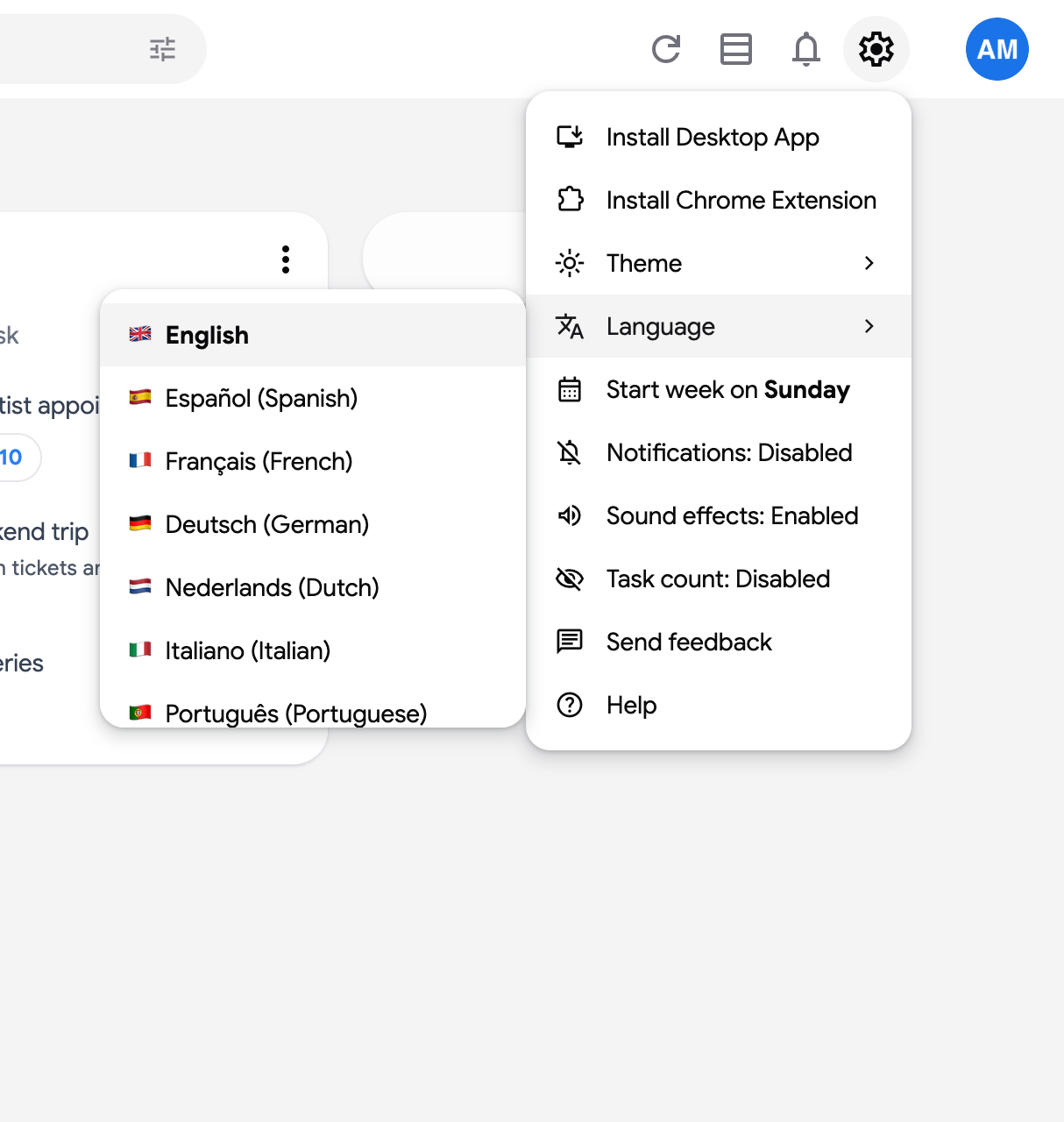Expand the Theme submenu arrow
This screenshot has height=1122, width=1064.
[x=869, y=263]
